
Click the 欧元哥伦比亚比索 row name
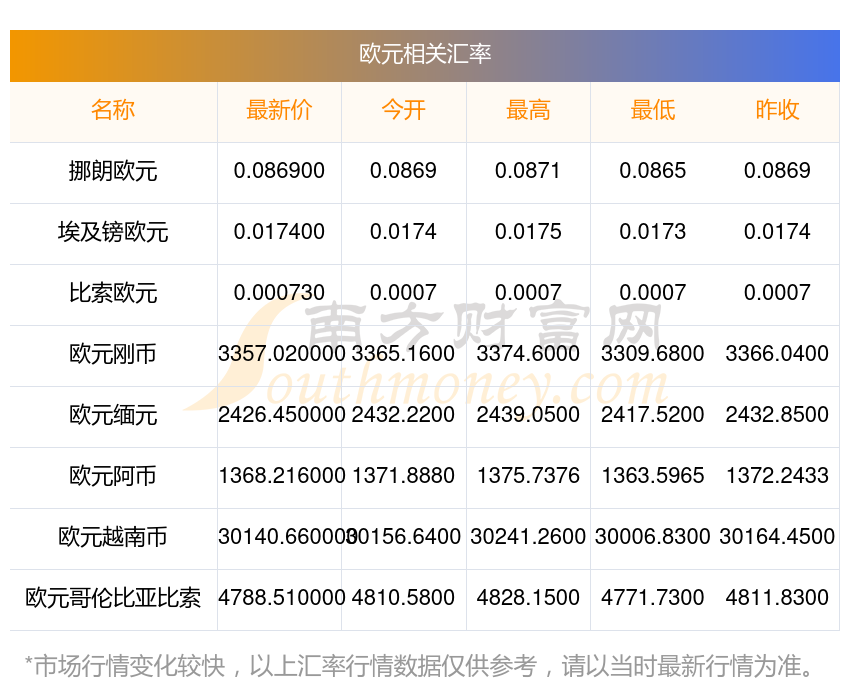pos(113,598)
